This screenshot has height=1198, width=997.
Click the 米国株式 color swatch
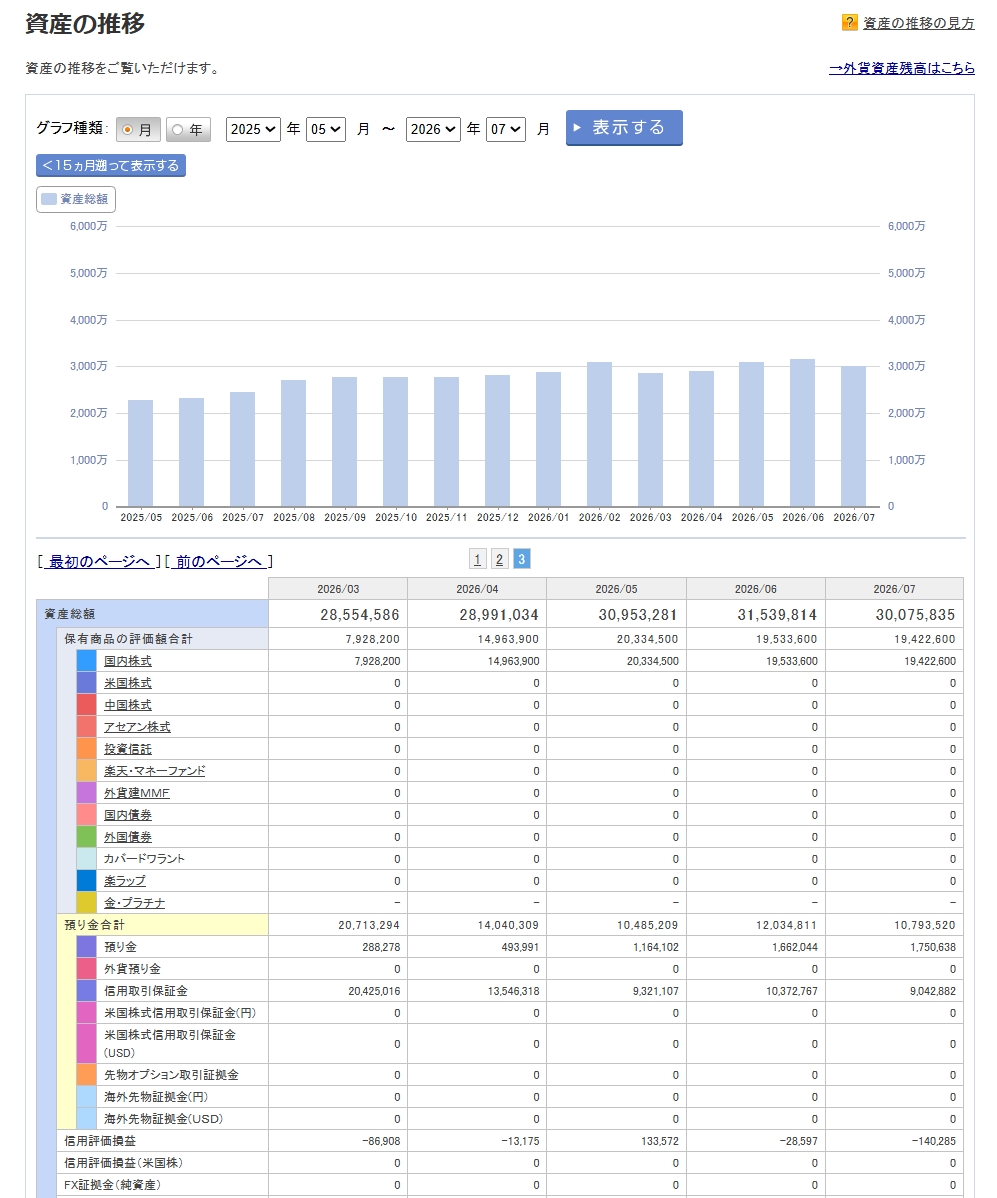[86, 683]
